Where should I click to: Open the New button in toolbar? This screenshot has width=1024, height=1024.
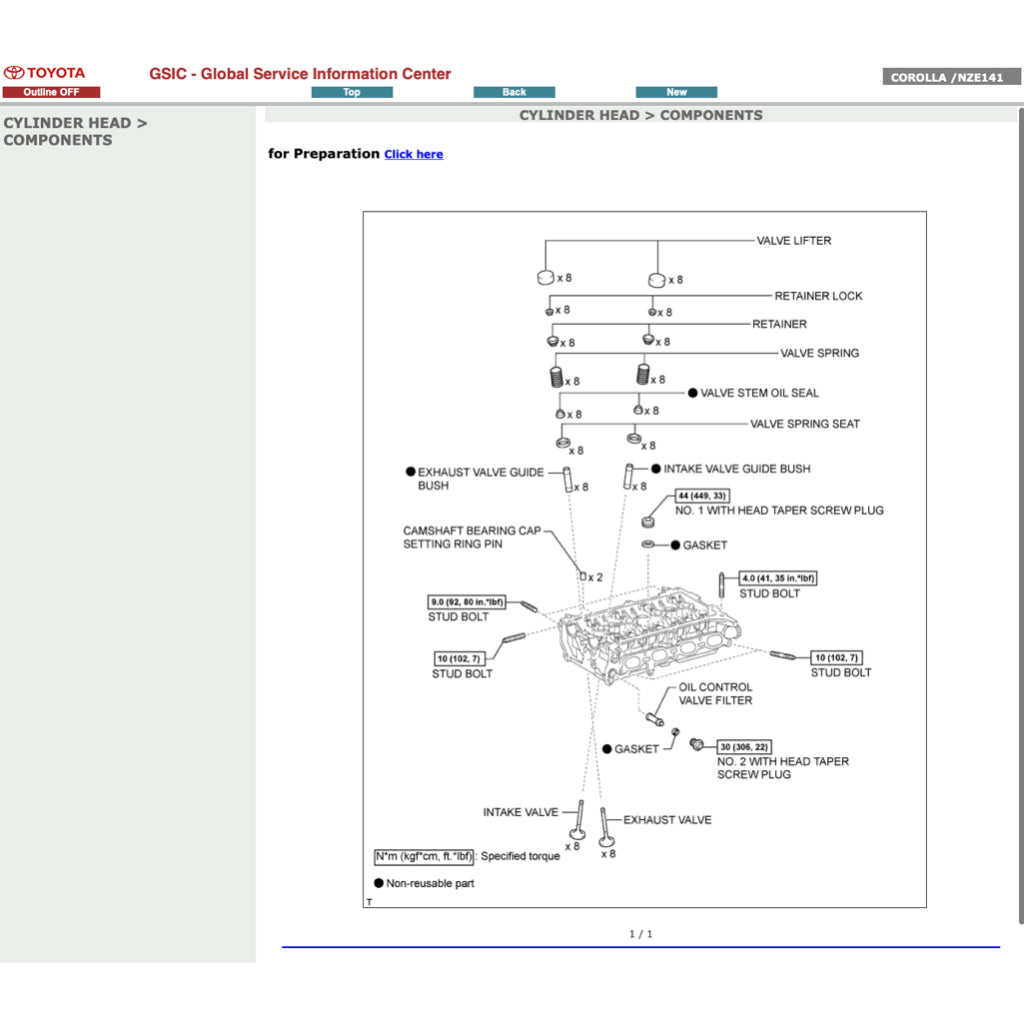[x=676, y=92]
